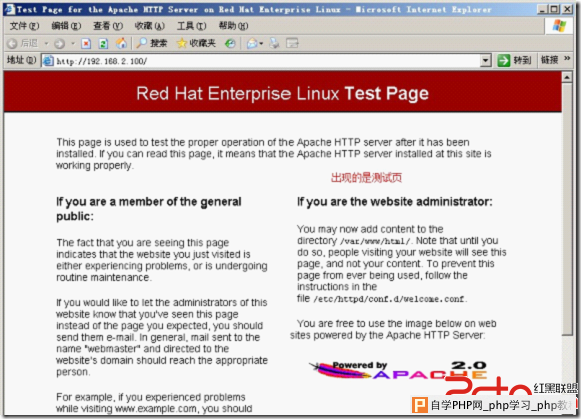Screen dimensions: 581x419
Task: Click the Go (转到) button
Action: tap(514, 60)
